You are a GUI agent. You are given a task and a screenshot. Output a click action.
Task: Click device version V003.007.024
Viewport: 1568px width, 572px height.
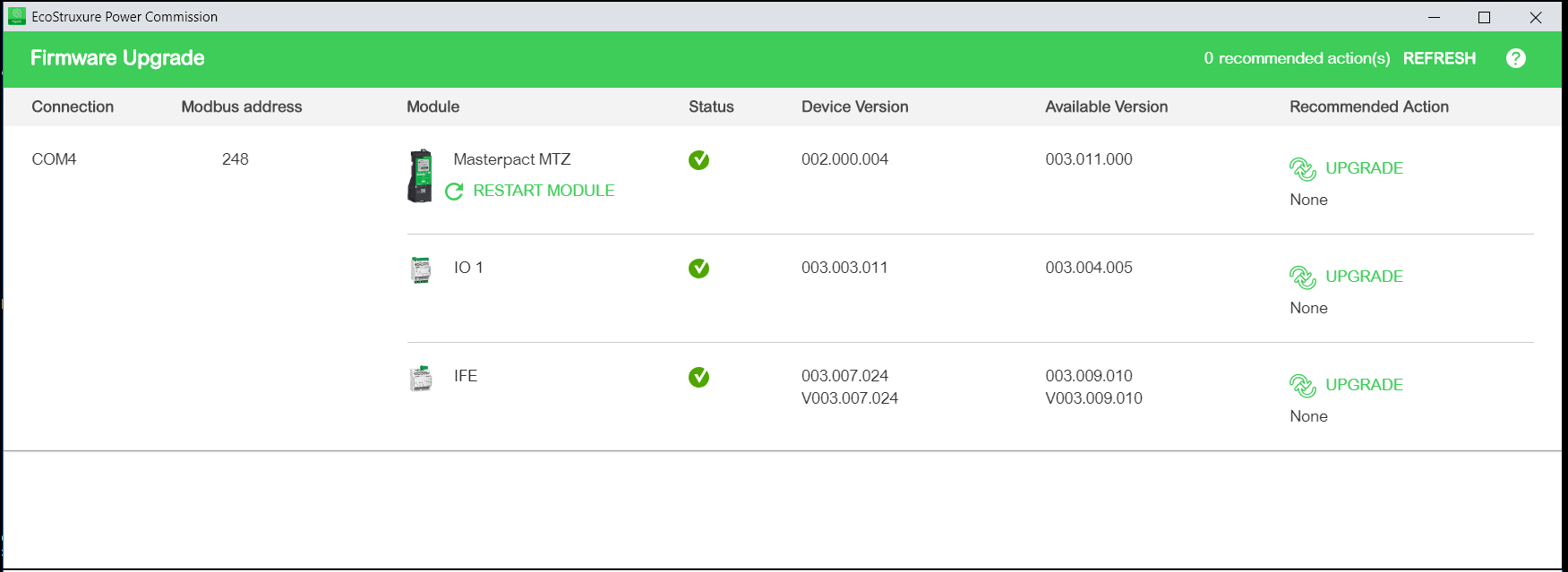850,398
